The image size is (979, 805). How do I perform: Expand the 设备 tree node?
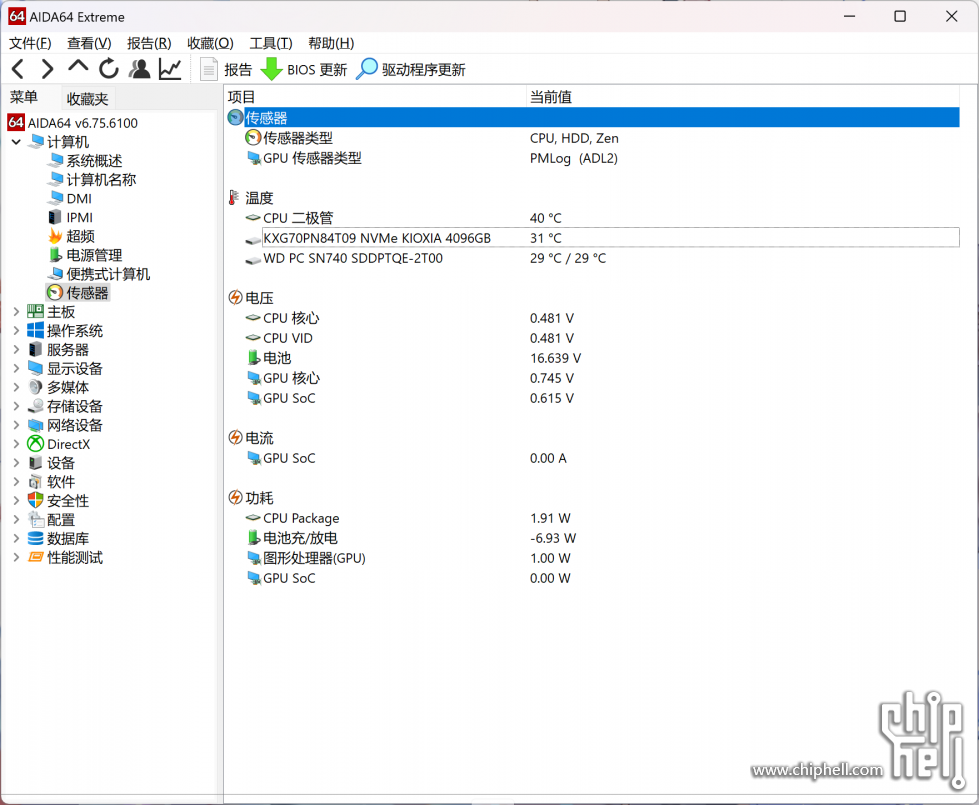click(16, 463)
